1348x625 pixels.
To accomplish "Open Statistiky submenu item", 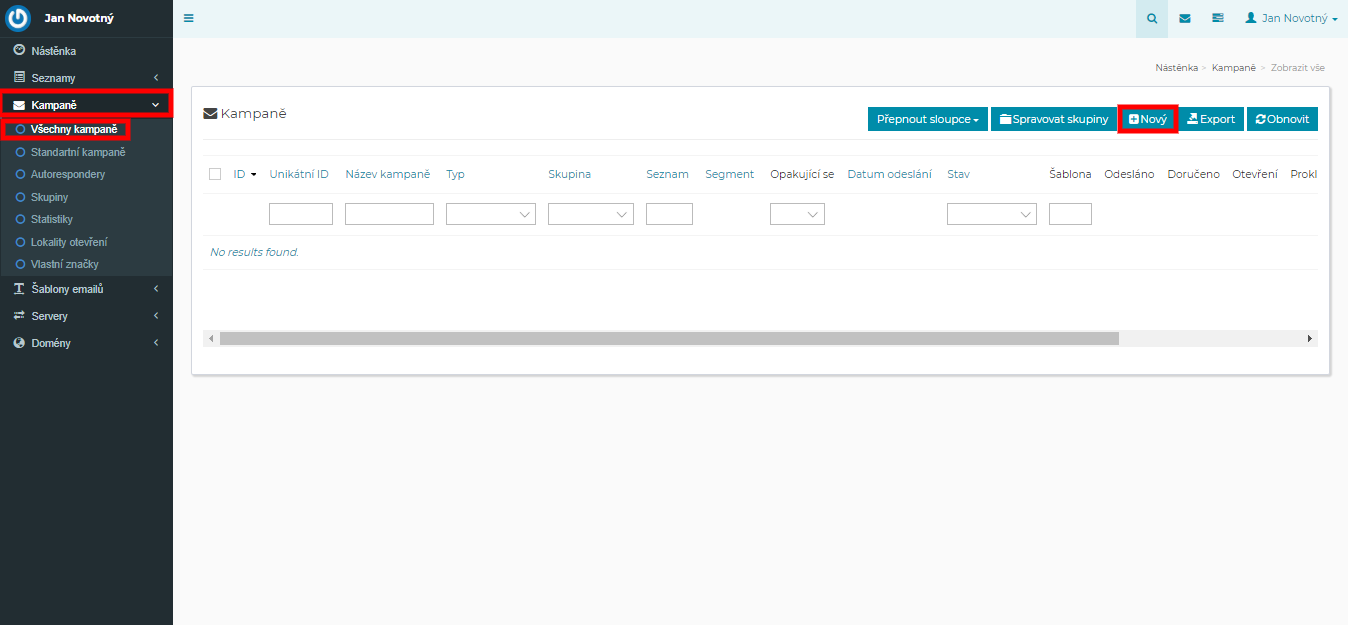I will 52,219.
